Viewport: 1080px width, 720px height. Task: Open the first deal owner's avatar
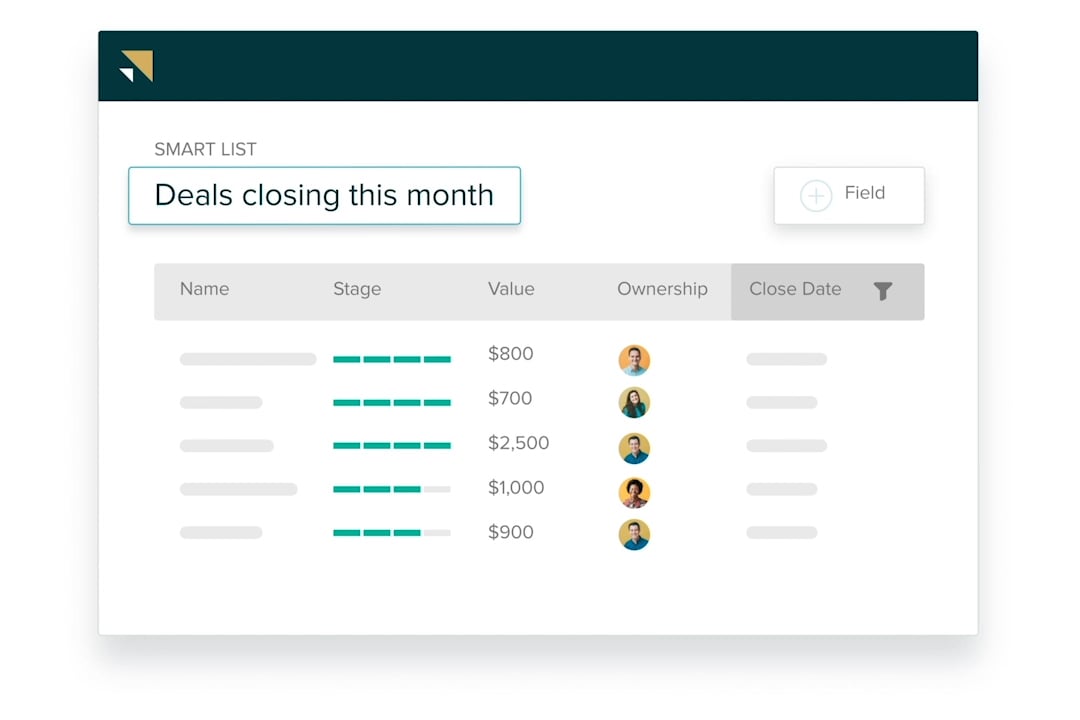[x=635, y=359]
